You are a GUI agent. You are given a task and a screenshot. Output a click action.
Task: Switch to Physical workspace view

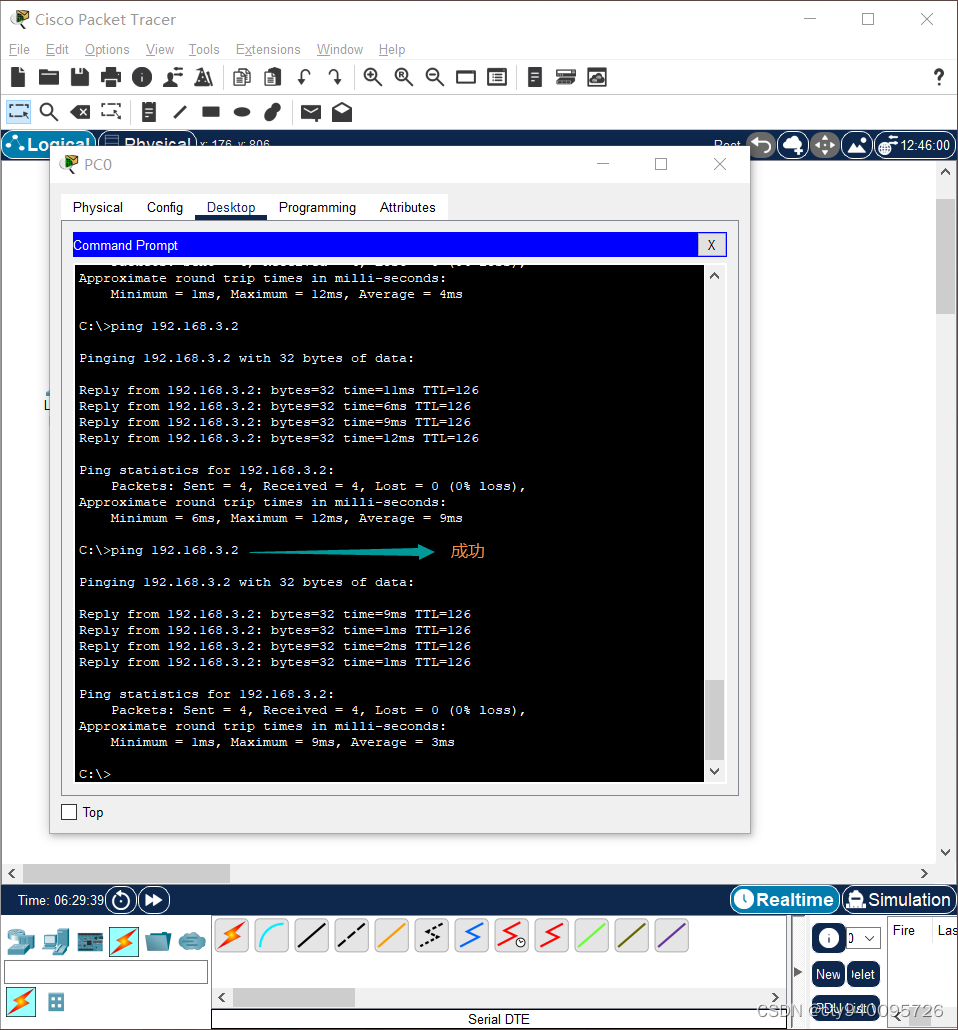pos(148,143)
